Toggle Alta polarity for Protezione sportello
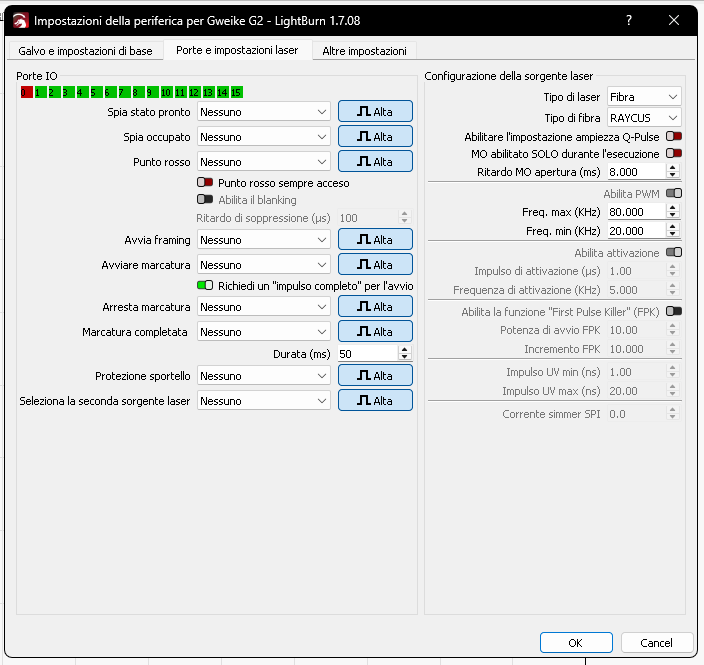704x665 pixels. tap(375, 376)
